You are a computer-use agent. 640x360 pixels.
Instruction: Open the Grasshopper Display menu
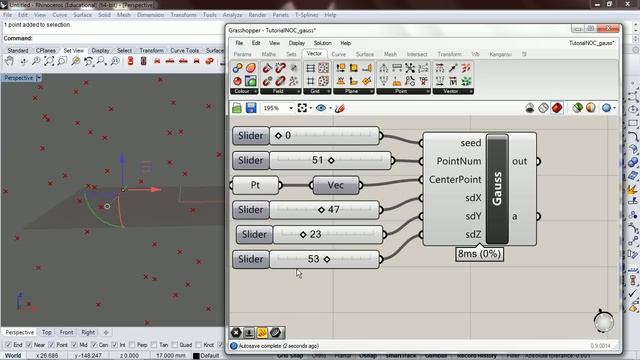[x=297, y=43]
